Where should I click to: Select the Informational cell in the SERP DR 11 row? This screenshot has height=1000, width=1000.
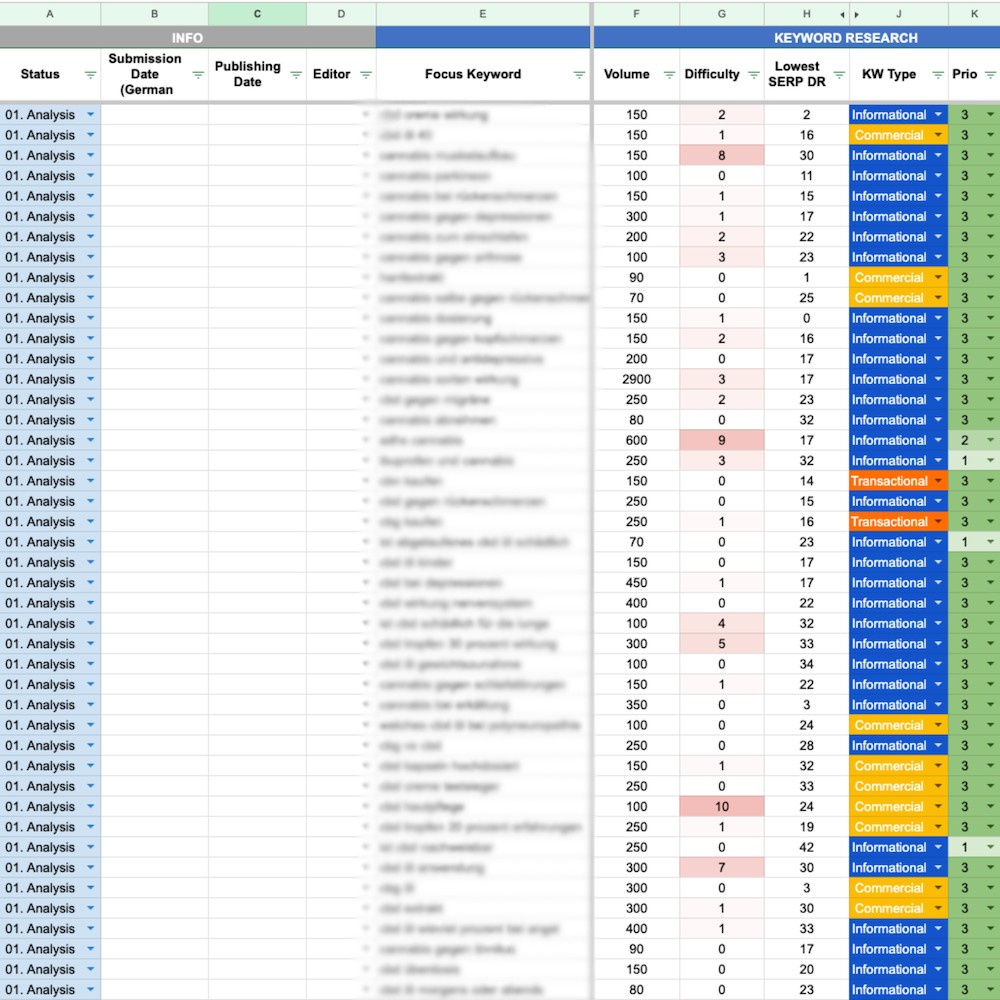pos(898,176)
